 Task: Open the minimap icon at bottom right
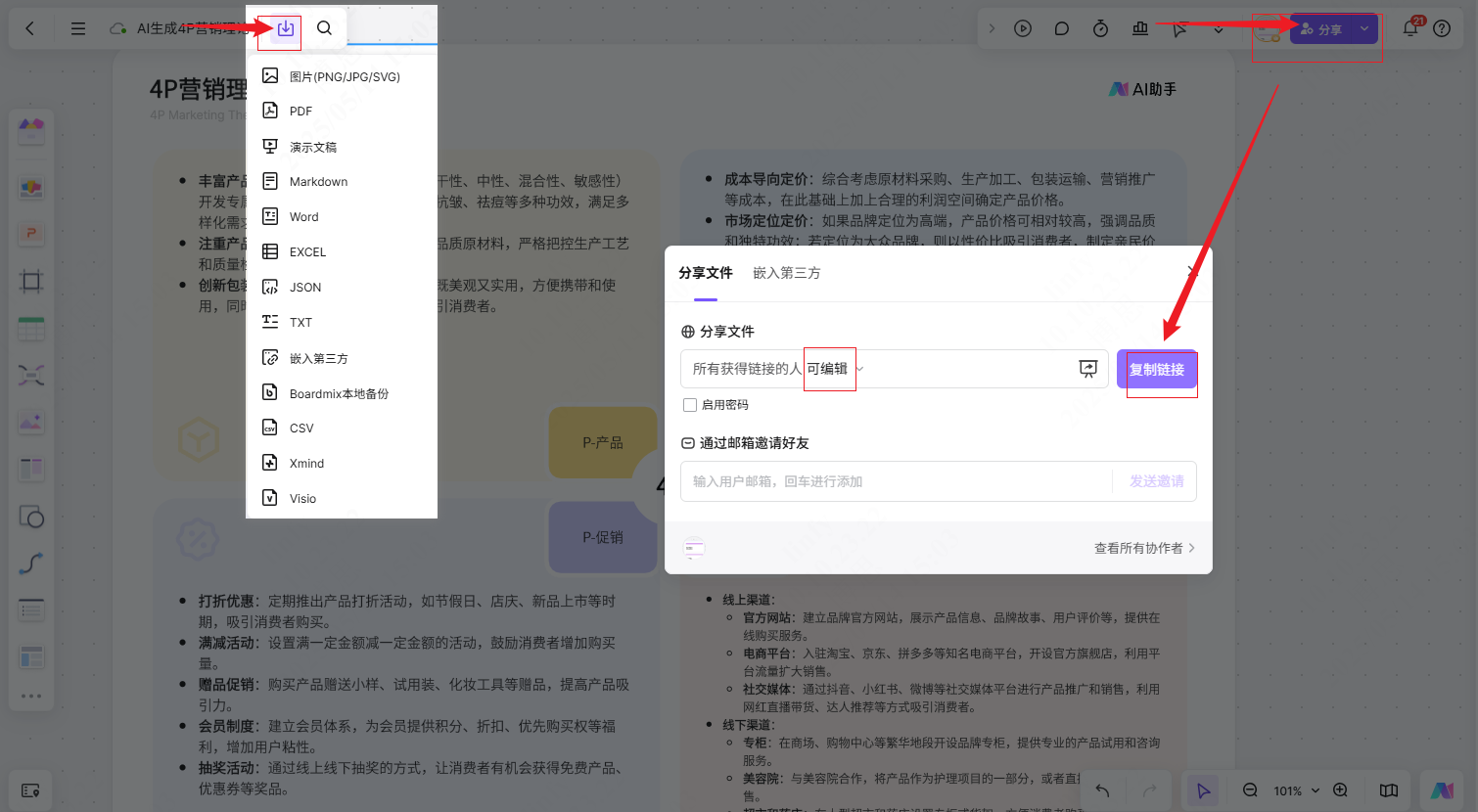click(x=1389, y=790)
